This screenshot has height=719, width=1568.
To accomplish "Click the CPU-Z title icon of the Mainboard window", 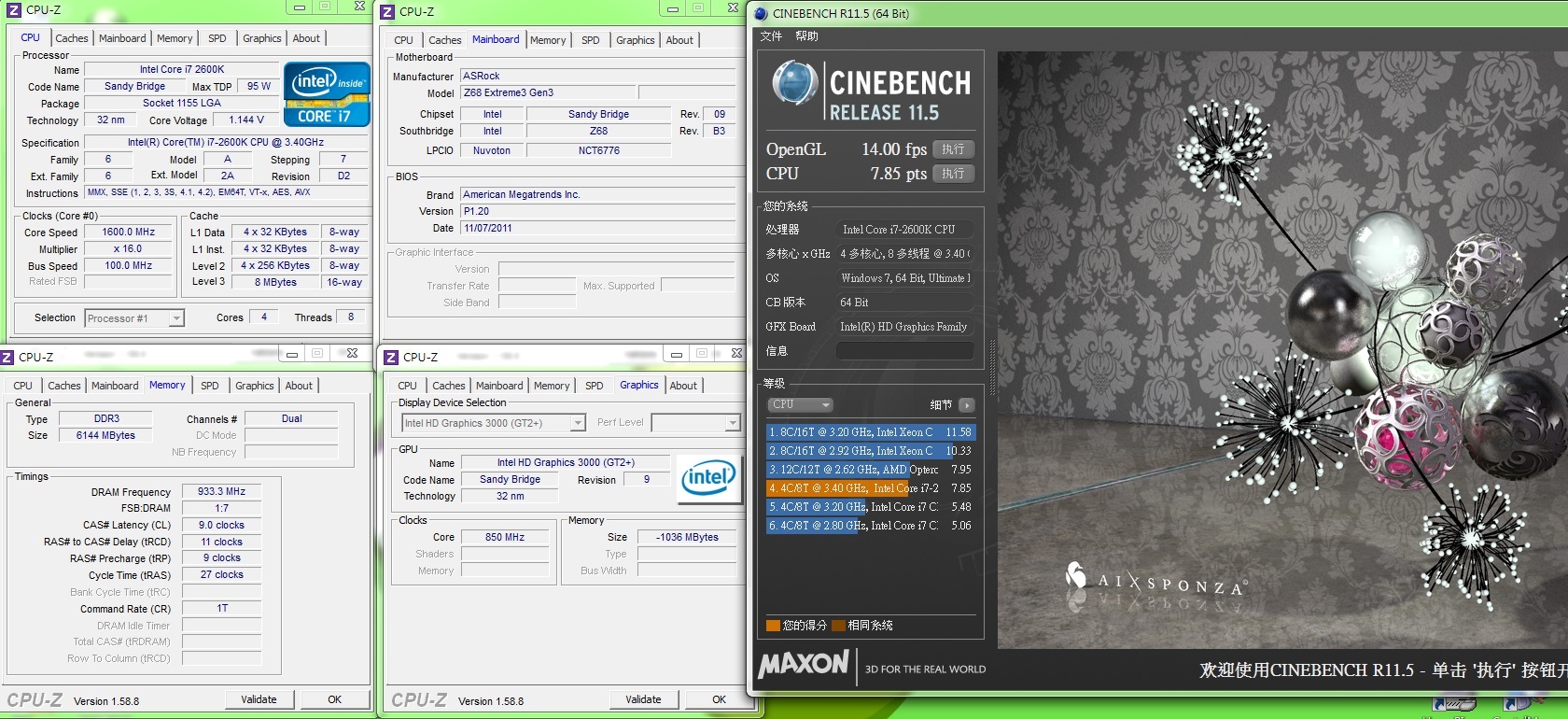I will (388, 12).
